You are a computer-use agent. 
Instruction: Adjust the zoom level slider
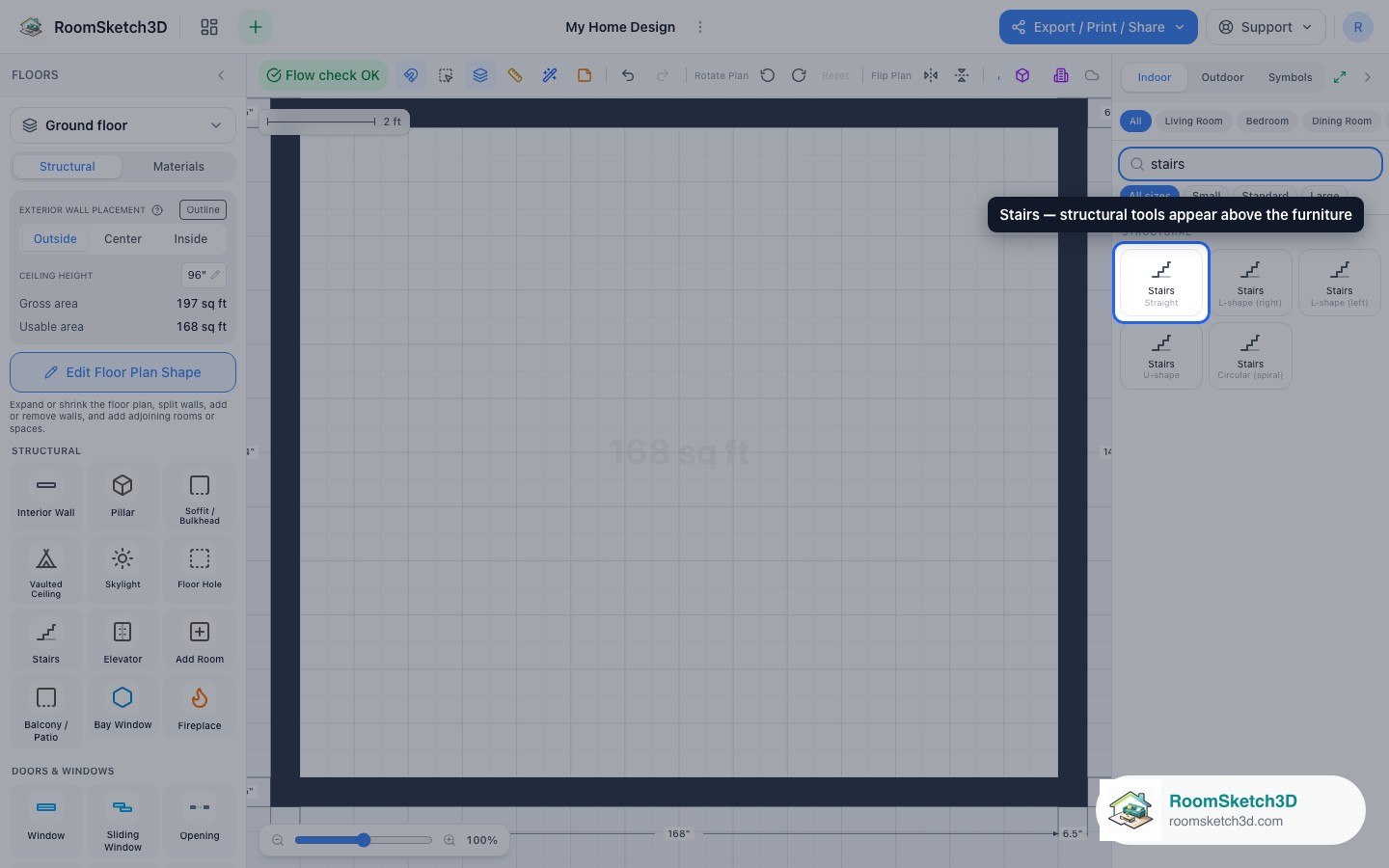(x=363, y=840)
